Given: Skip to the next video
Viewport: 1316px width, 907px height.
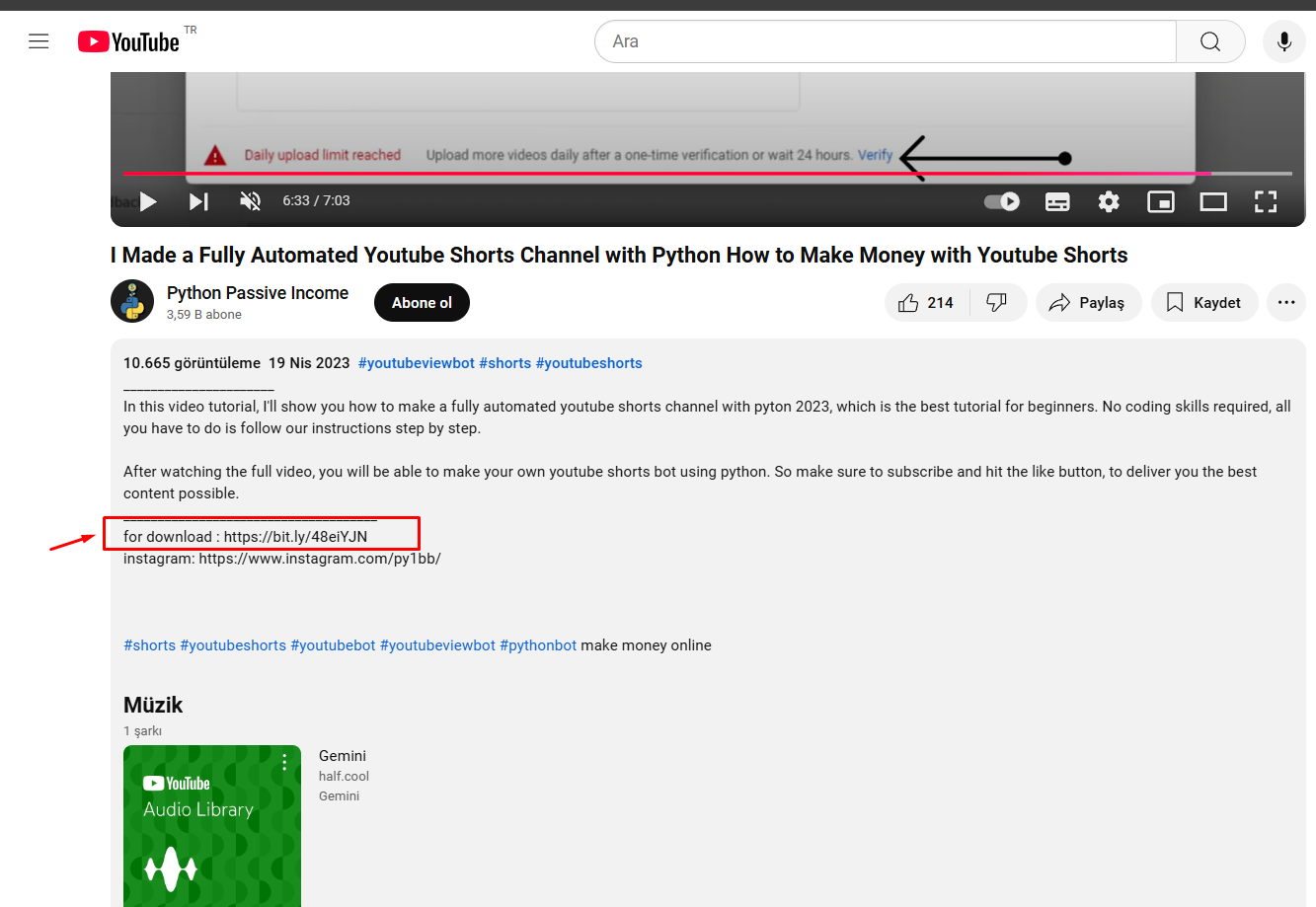Looking at the screenshot, I should pyautogui.click(x=198, y=201).
